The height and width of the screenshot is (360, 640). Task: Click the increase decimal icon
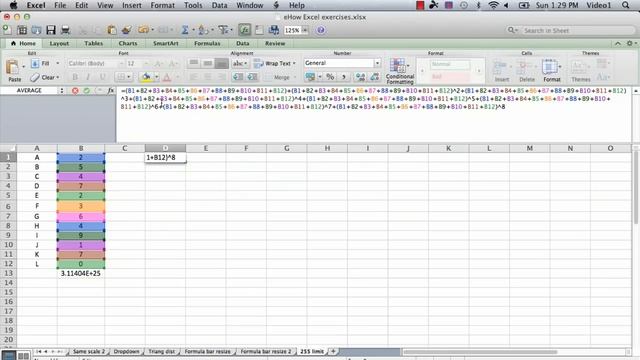pos(360,77)
